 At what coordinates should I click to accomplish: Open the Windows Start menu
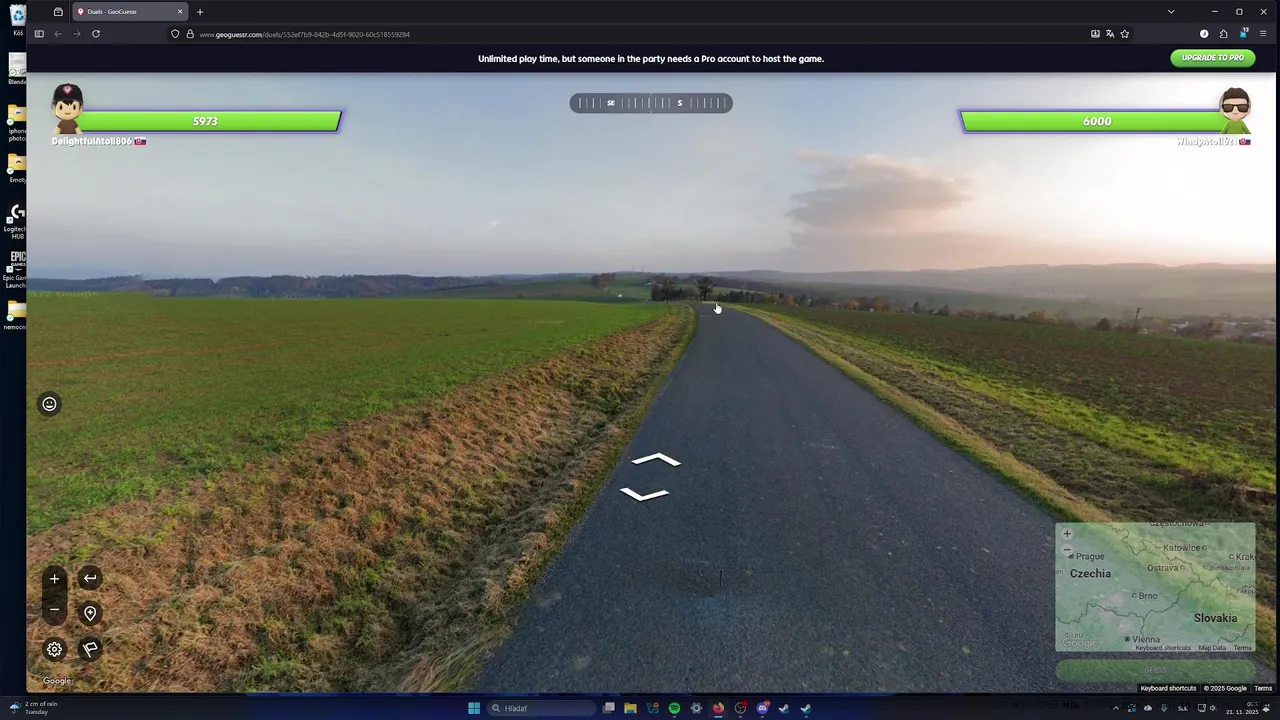(474, 708)
